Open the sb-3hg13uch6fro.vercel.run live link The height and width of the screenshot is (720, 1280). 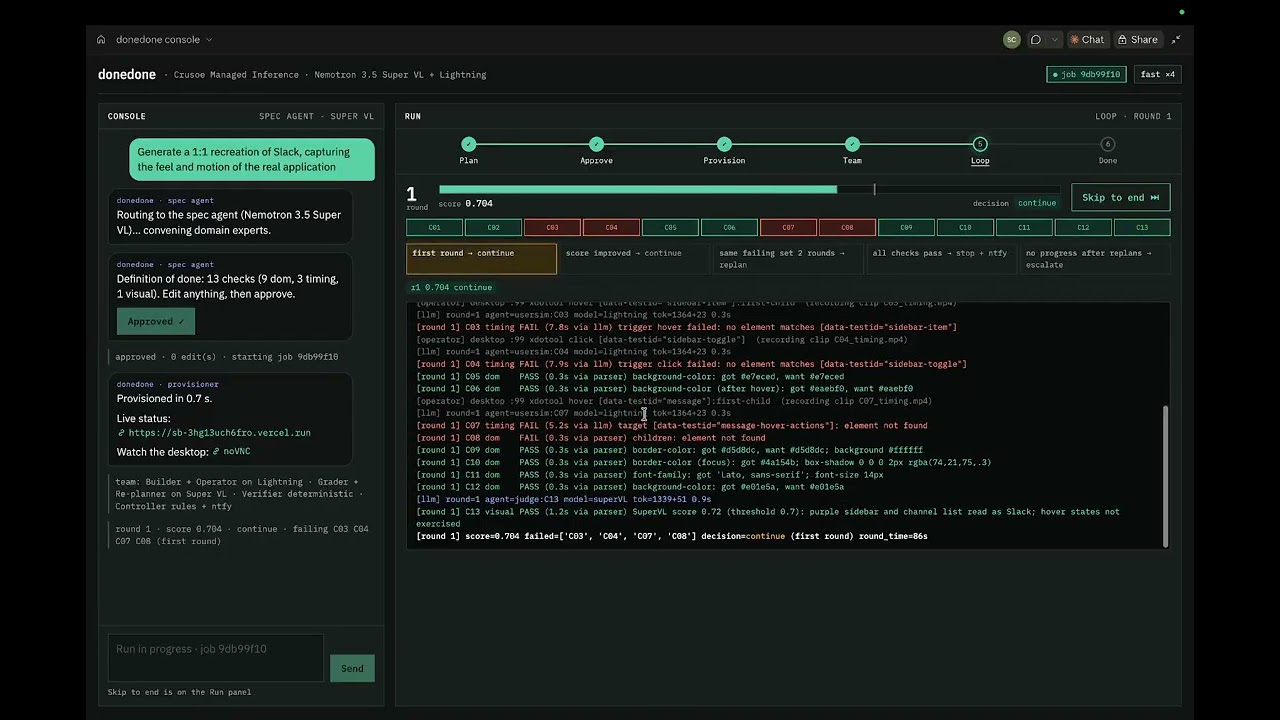point(214,433)
